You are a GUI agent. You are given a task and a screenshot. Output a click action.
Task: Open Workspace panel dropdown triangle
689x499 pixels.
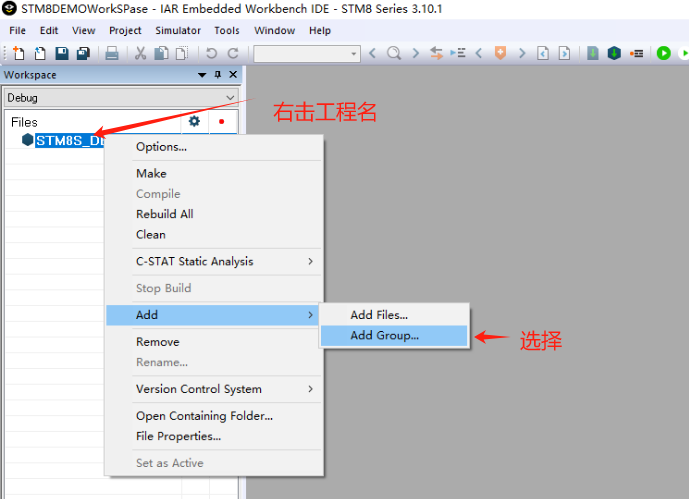pos(202,75)
